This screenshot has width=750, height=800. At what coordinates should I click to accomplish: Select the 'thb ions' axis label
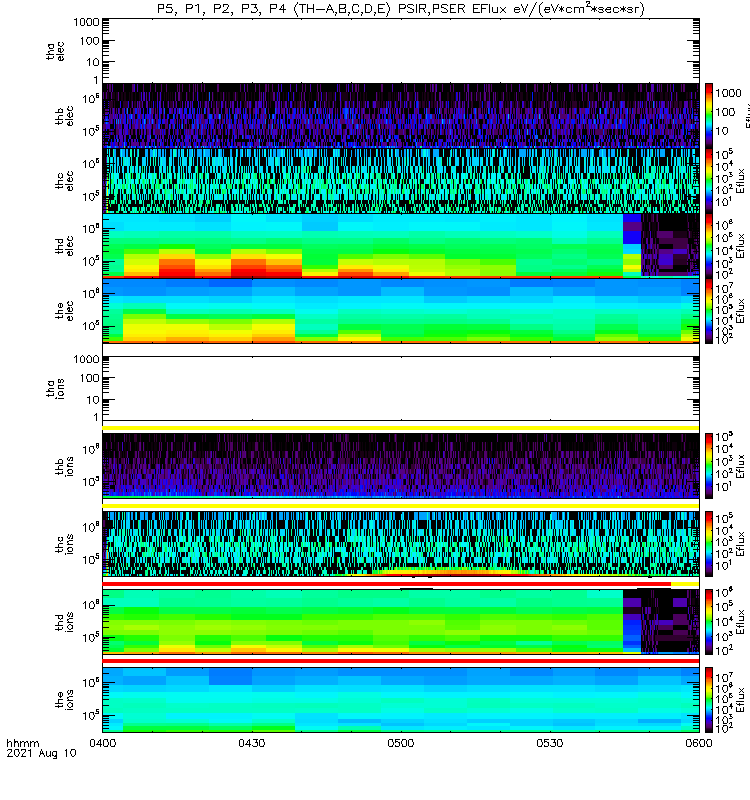point(64,466)
